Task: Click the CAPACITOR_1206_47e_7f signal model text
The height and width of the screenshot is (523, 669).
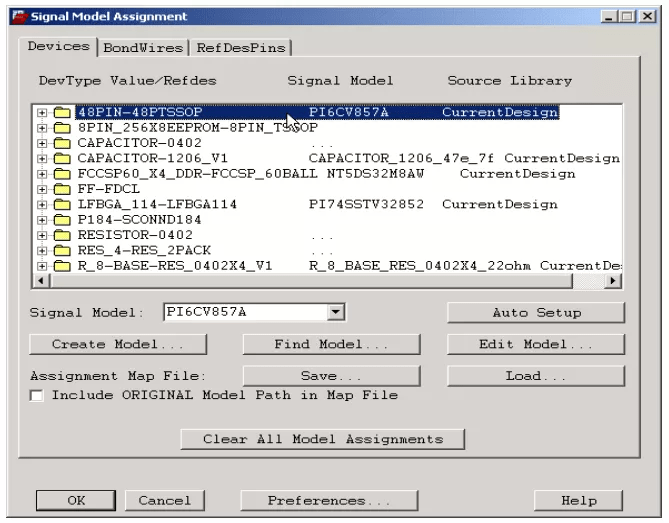Action: [x=401, y=159]
